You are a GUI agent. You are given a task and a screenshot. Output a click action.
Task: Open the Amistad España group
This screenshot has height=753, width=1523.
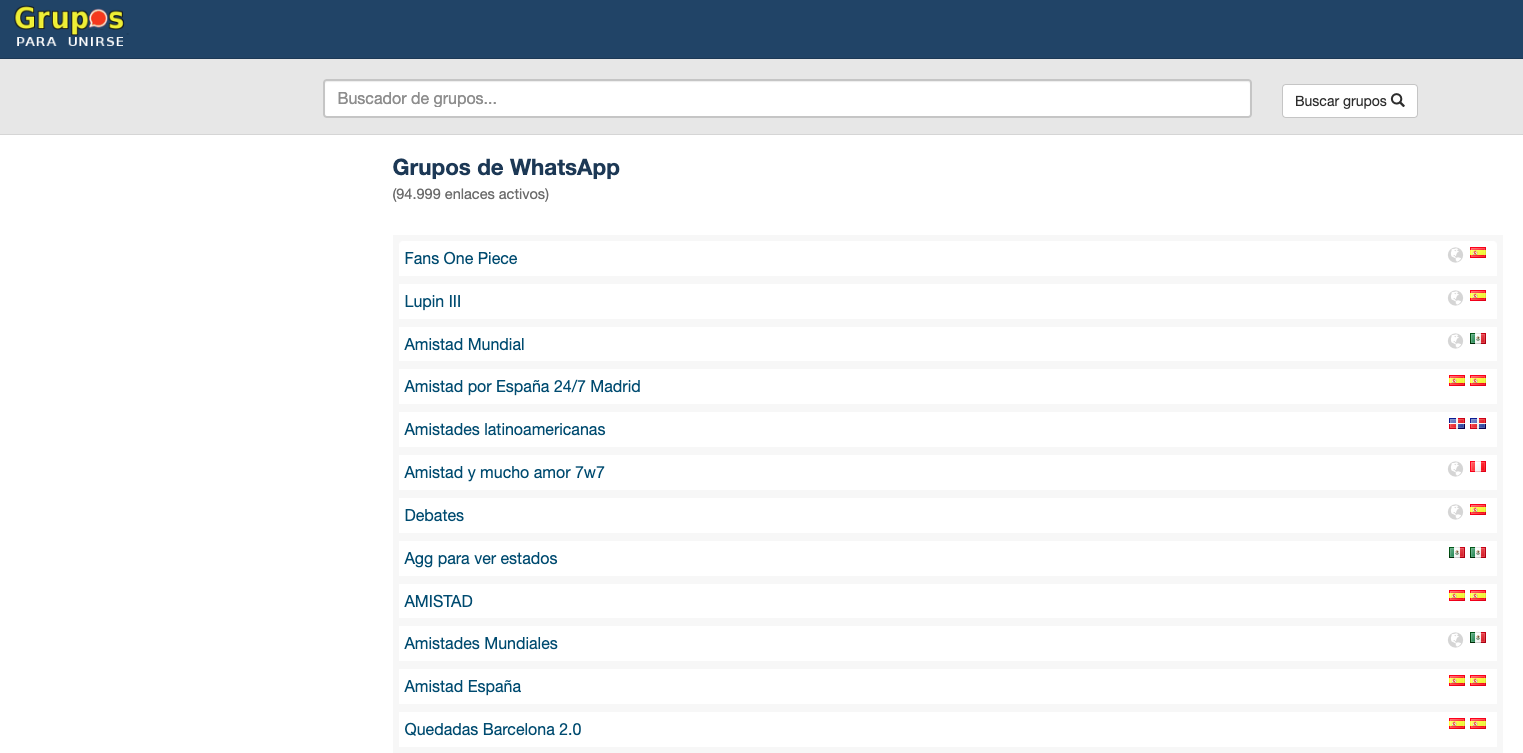point(463,686)
